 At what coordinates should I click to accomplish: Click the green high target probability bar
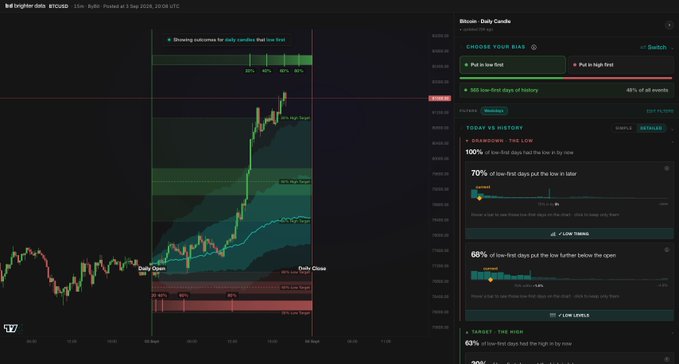click(232, 60)
